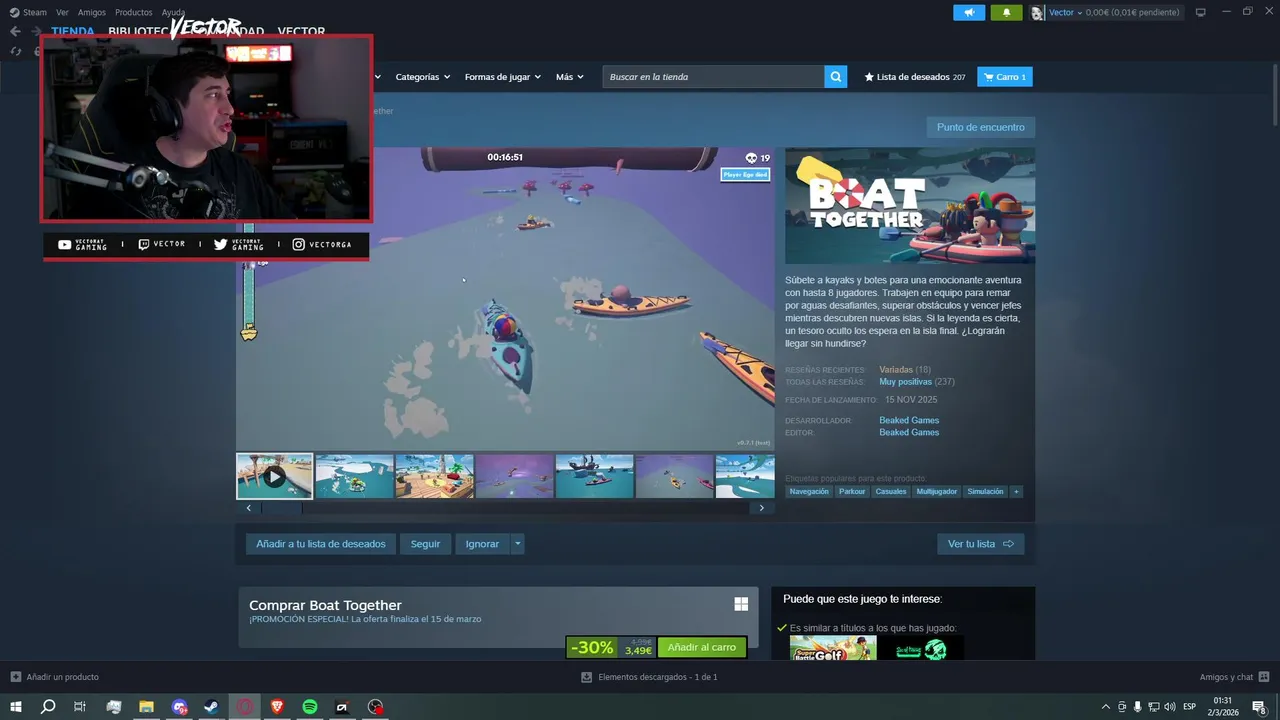1280x720 pixels.
Task: Open downloads icon in status bar
Action: click(587, 677)
